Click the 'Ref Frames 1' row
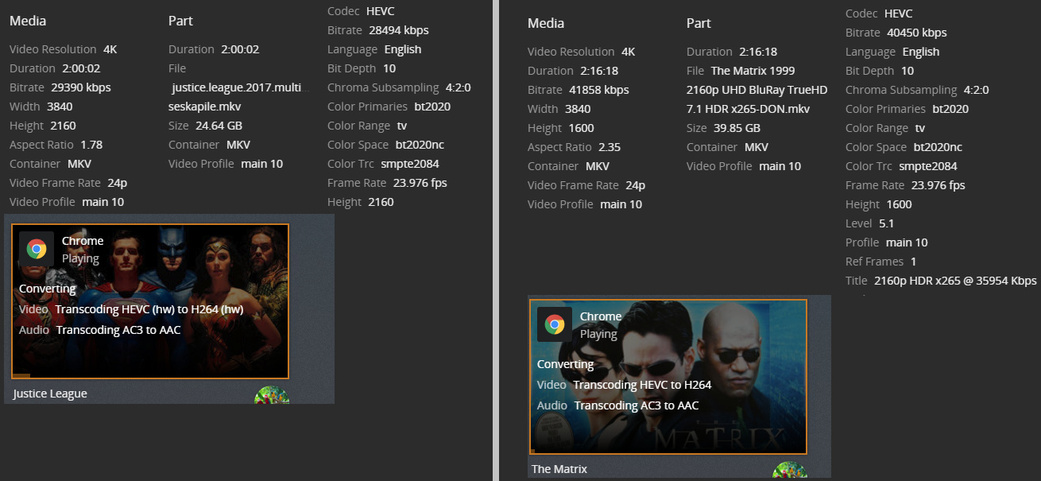Screen dimensions: 1041x481 (880, 261)
